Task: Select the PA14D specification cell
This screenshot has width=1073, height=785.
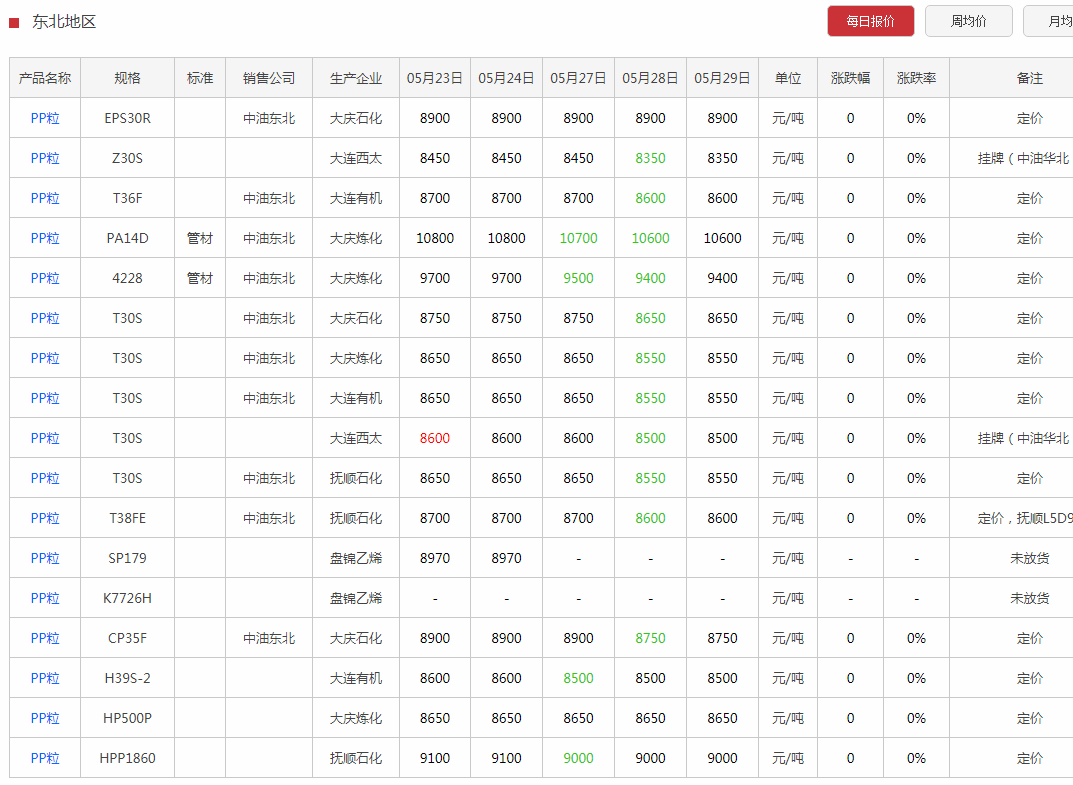Action: pyautogui.click(x=127, y=238)
